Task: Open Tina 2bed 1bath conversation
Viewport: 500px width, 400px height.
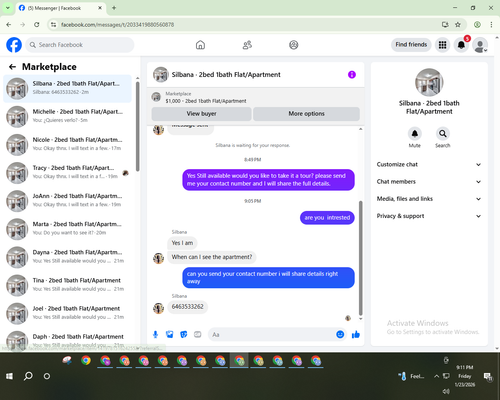Action: pyautogui.click(x=67, y=285)
